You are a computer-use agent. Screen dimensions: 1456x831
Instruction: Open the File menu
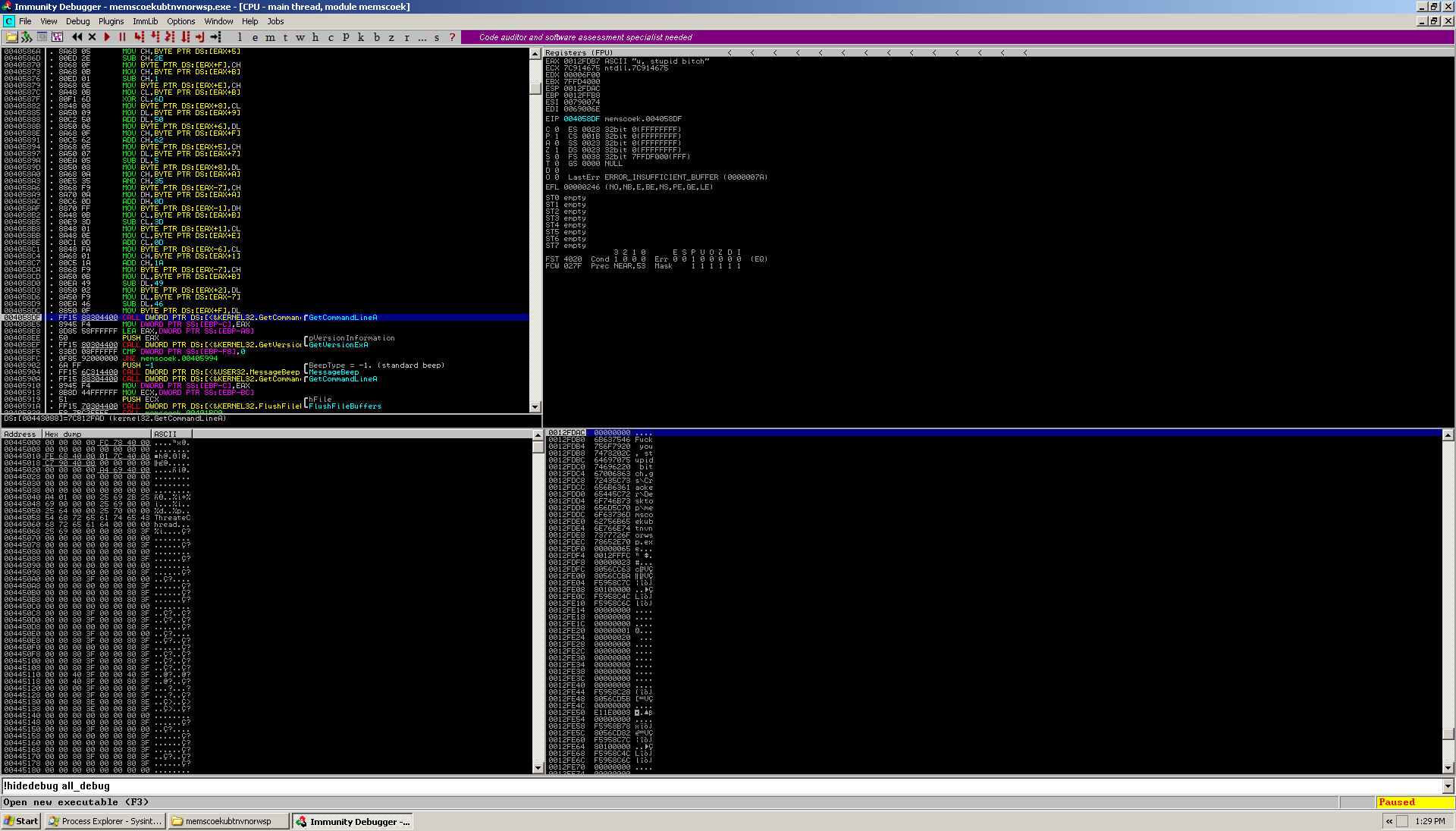25,21
